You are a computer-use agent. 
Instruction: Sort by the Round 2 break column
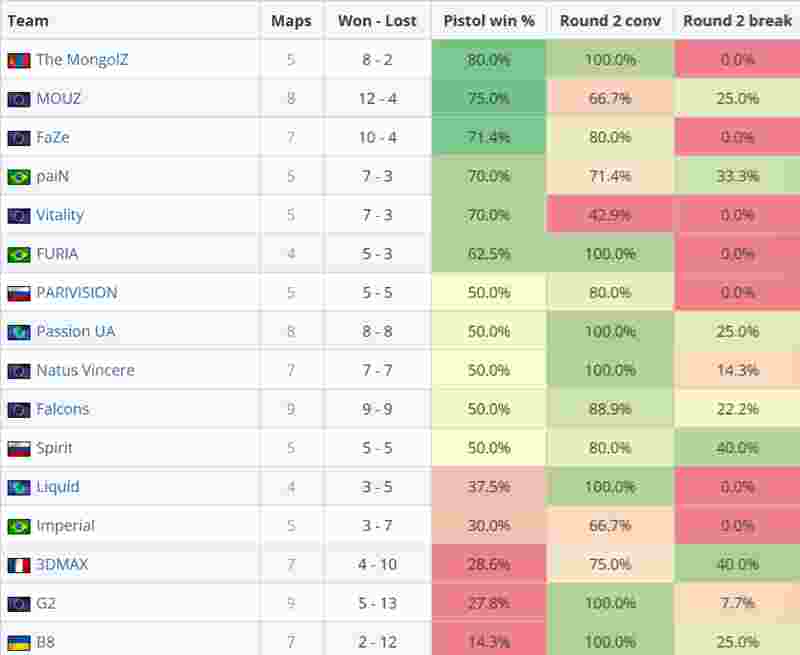(x=737, y=21)
